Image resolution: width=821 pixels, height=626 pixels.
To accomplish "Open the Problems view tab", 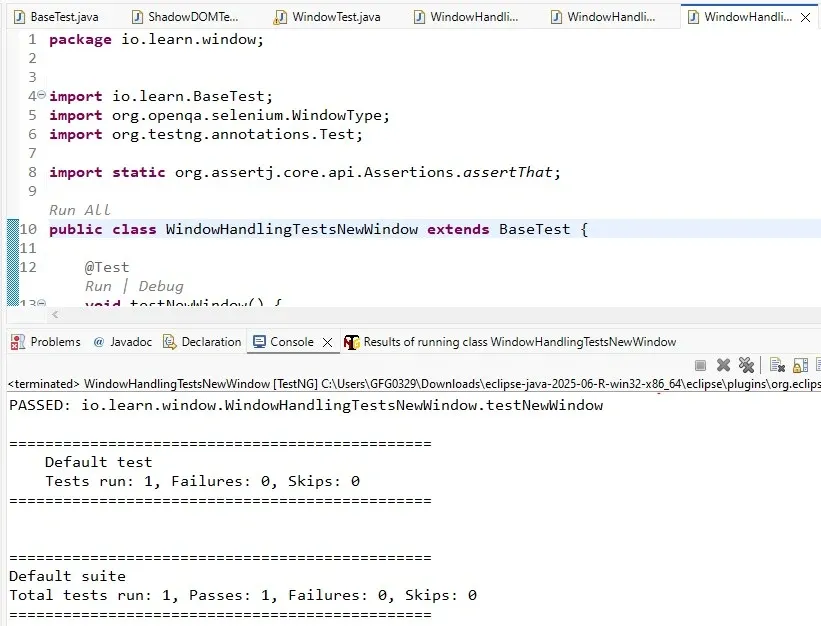I will pyautogui.click(x=46, y=342).
